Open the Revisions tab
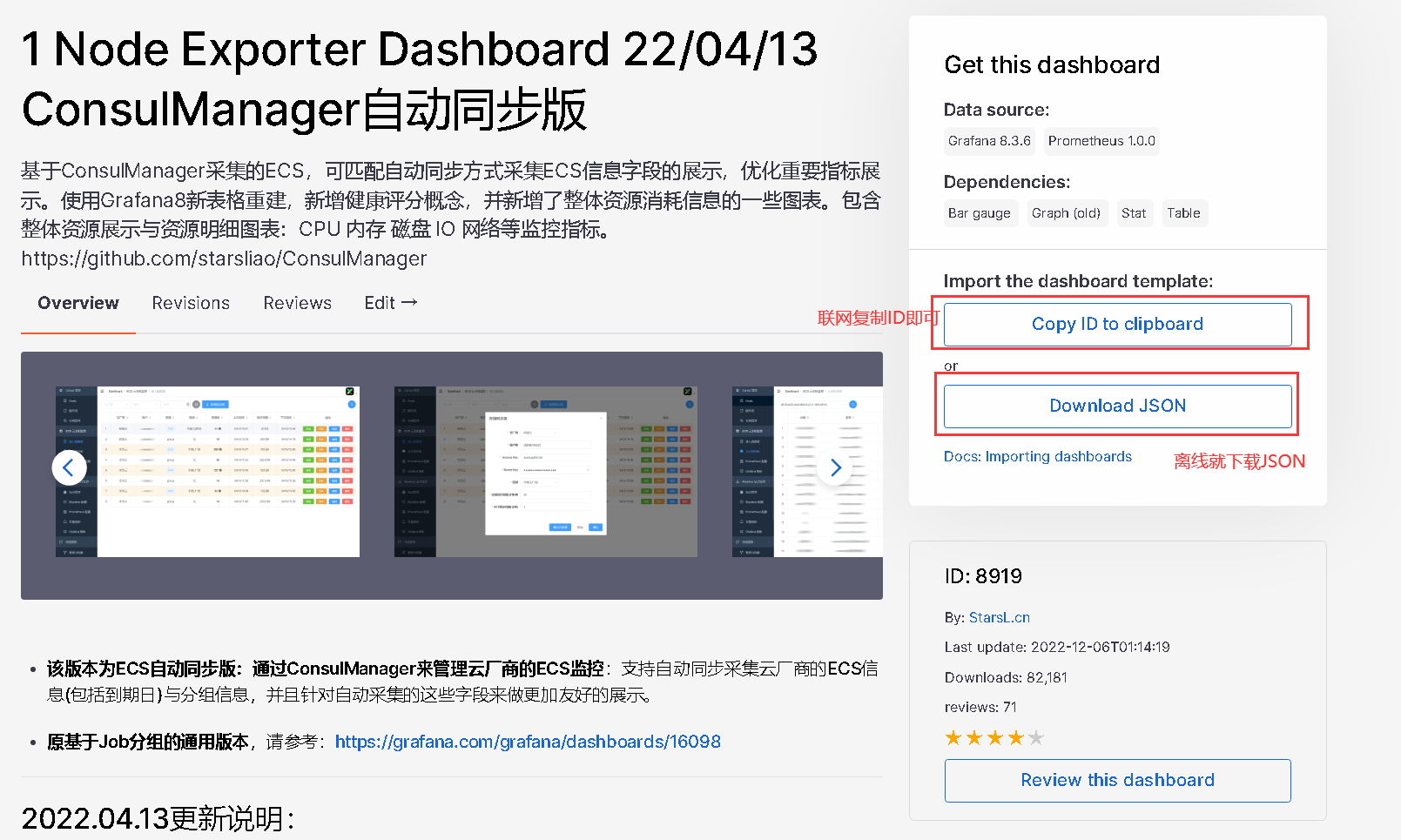 click(x=191, y=303)
